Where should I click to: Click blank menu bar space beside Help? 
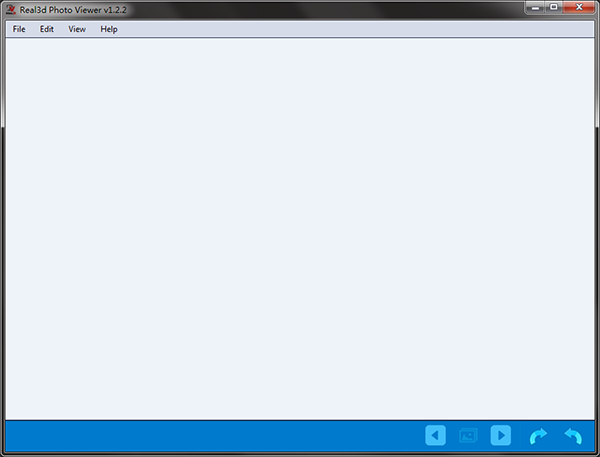(356, 29)
